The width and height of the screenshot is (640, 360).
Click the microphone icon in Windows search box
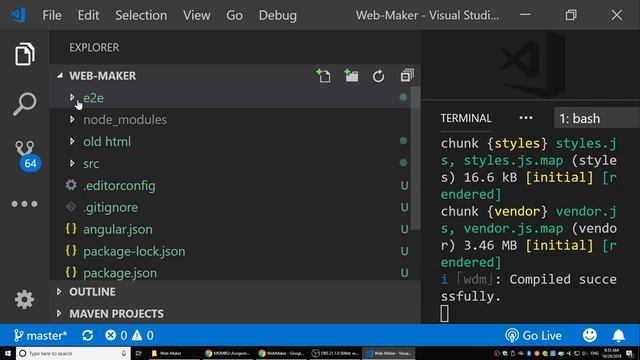pyautogui.click(x=124, y=353)
